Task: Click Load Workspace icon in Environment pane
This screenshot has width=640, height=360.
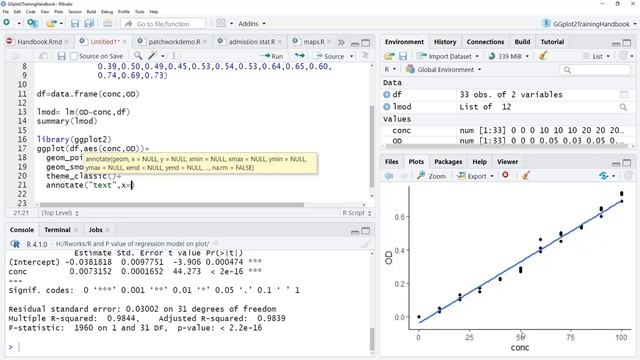Action: pos(389,56)
